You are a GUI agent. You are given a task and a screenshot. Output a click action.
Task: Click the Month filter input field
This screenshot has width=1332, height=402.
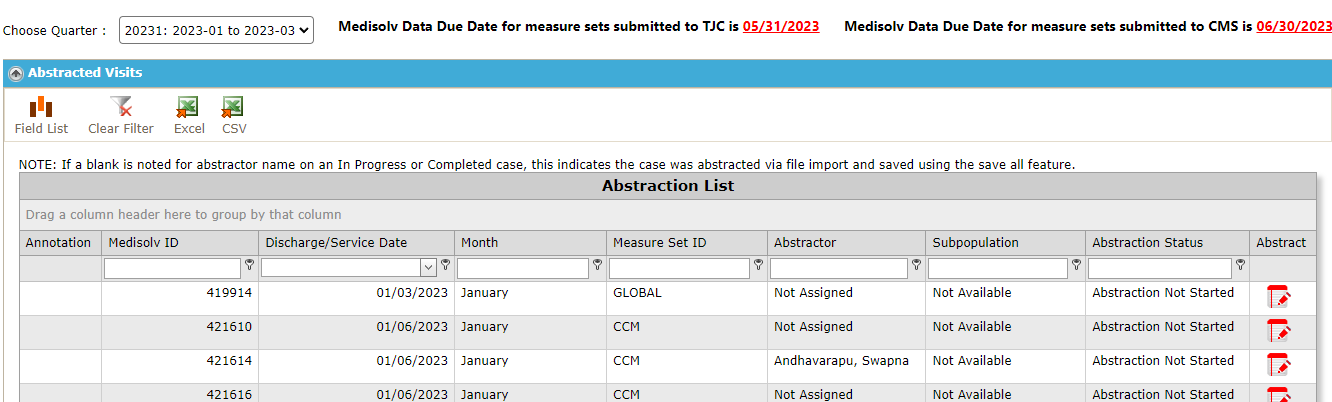coord(523,268)
